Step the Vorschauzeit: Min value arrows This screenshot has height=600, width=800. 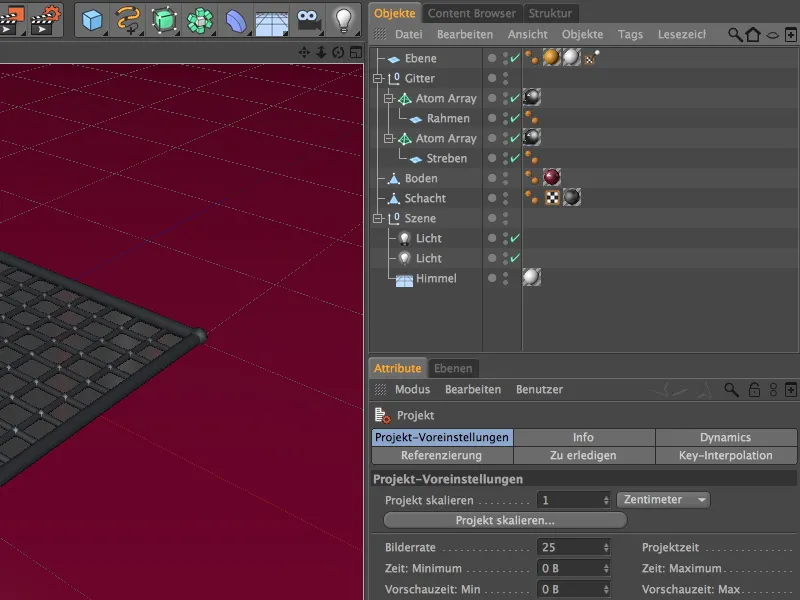point(606,589)
